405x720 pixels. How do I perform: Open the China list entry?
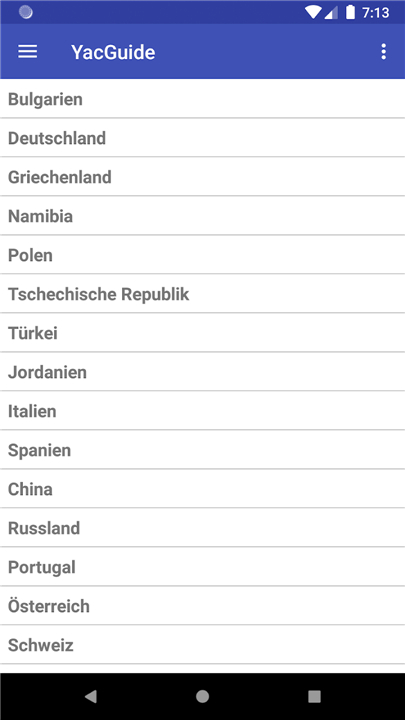click(202, 489)
